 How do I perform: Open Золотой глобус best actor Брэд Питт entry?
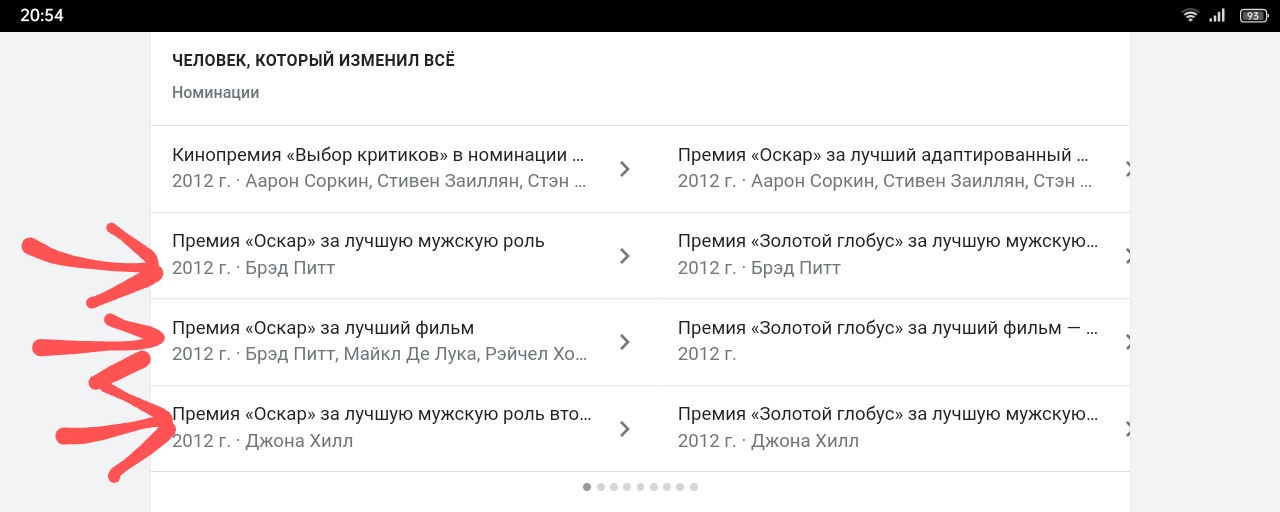pyautogui.click(x=894, y=256)
